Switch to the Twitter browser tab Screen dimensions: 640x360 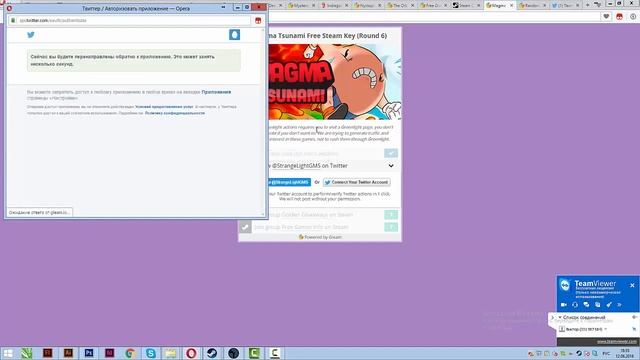coord(564,5)
